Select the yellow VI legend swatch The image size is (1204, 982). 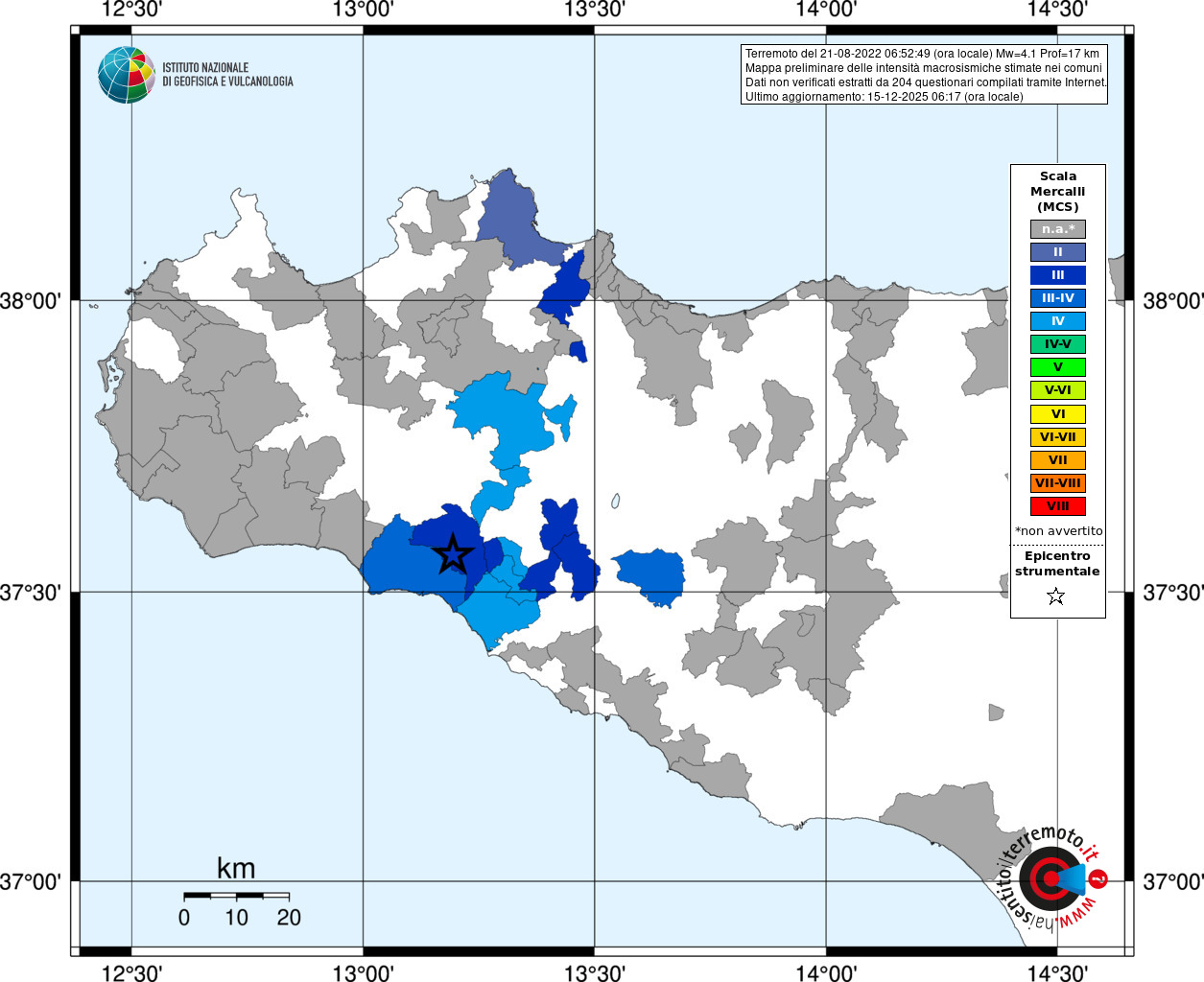click(x=1058, y=414)
